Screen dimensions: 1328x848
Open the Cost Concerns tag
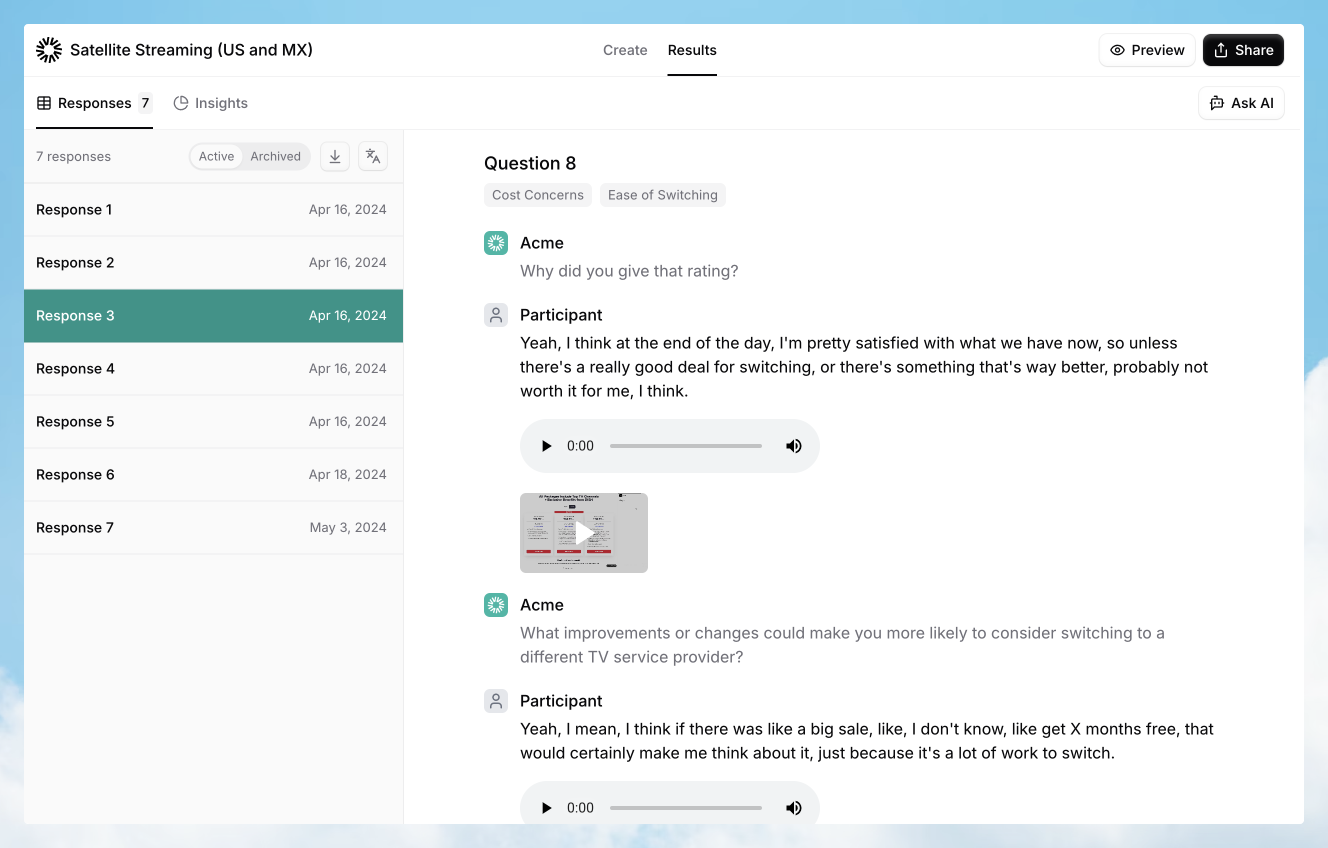coord(537,194)
